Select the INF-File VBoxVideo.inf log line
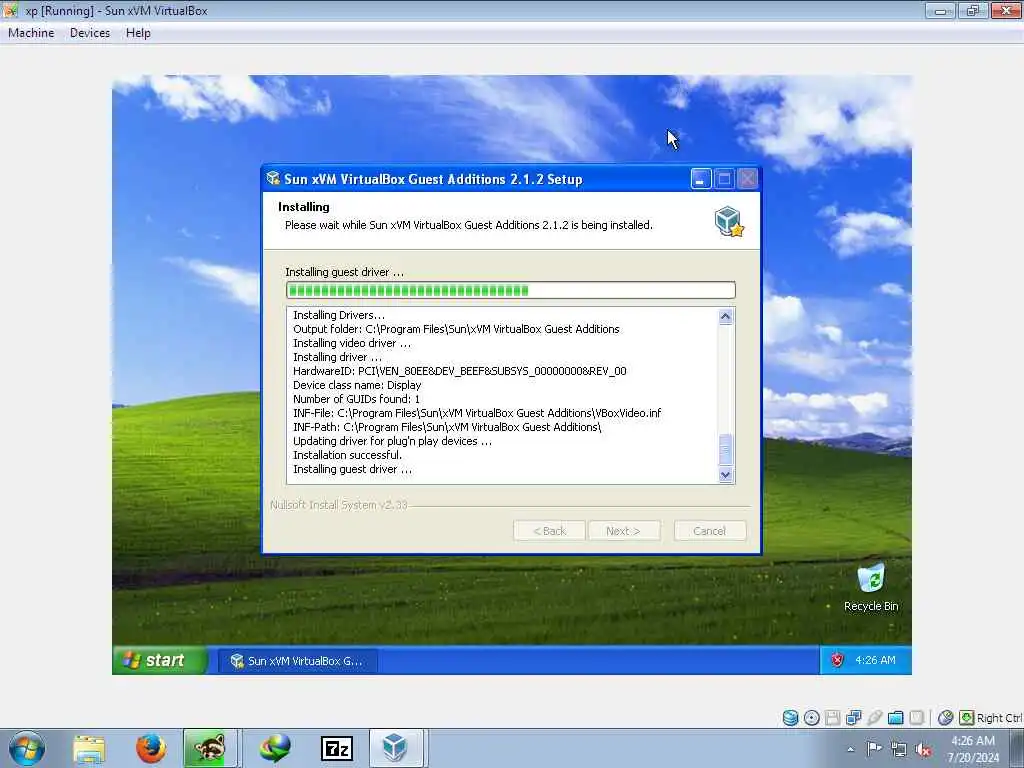Screen dimensions: 1024x768 click(x=477, y=413)
